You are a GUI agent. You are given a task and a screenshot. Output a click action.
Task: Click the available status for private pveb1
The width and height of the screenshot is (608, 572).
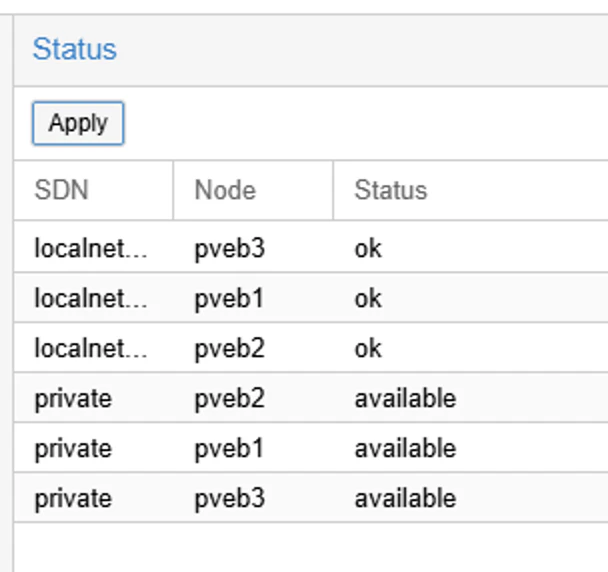point(405,448)
